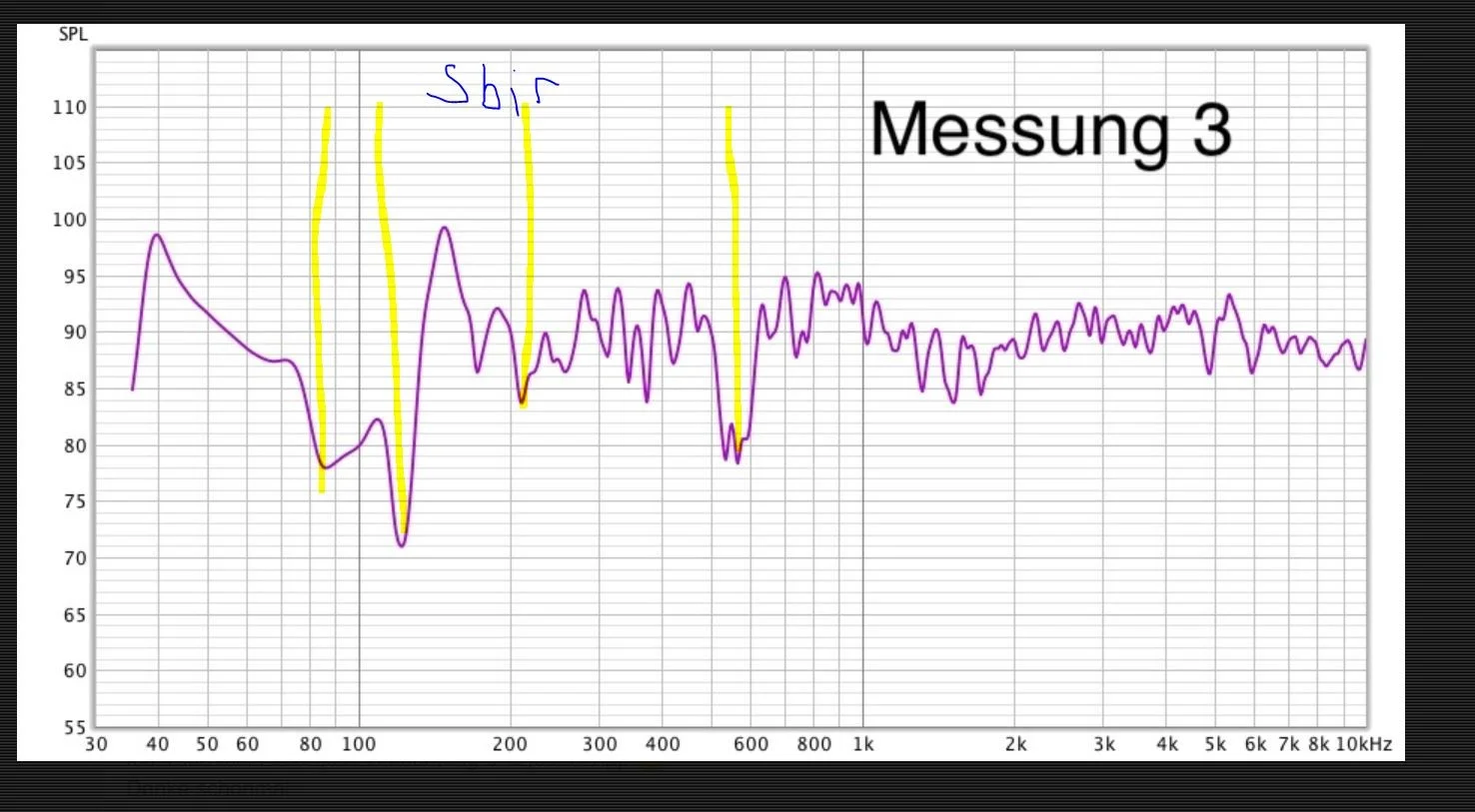Image resolution: width=1475 pixels, height=812 pixels.
Task: Click the 90 label on SPL axis
Action: [x=75, y=333]
